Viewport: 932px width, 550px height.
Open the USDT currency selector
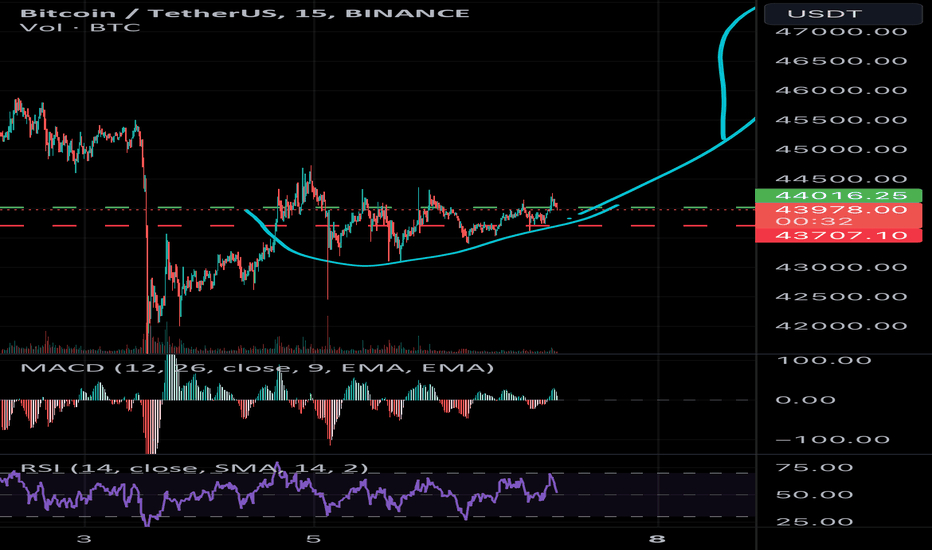pyautogui.click(x=842, y=14)
